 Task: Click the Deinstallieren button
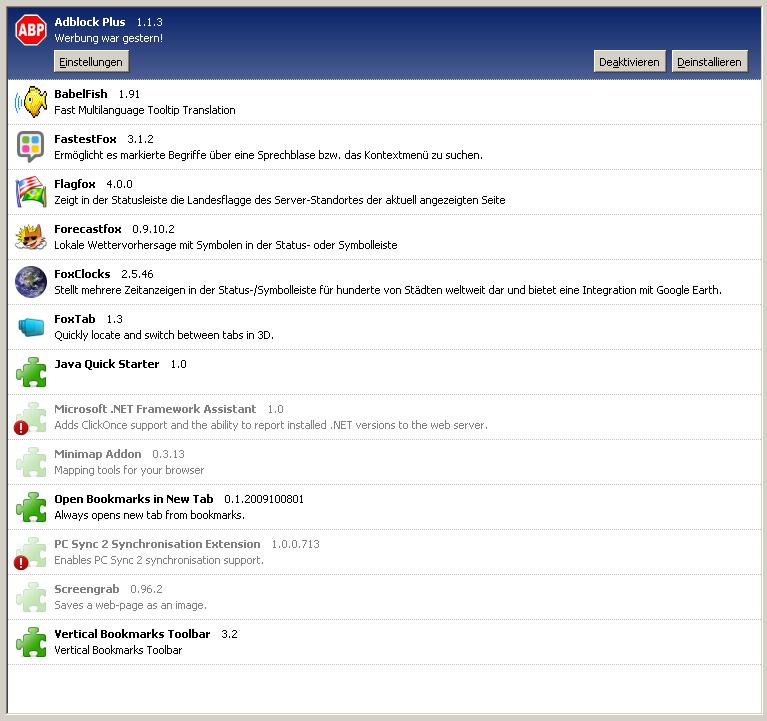(x=709, y=62)
